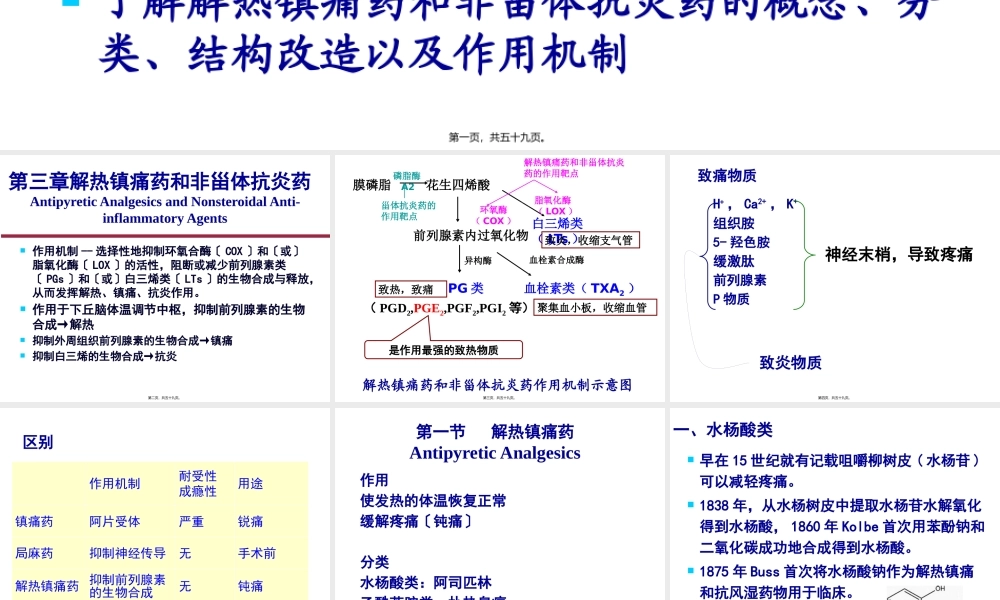Click the Antipyretic Analgesics section subtitle
The height and width of the screenshot is (600, 1000).
pyautogui.click(x=495, y=453)
